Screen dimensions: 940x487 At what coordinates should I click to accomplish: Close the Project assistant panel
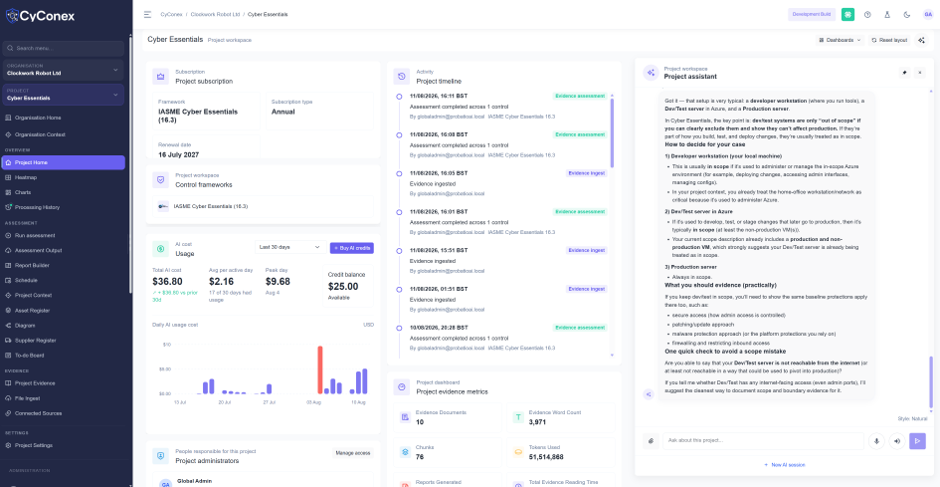click(x=920, y=73)
